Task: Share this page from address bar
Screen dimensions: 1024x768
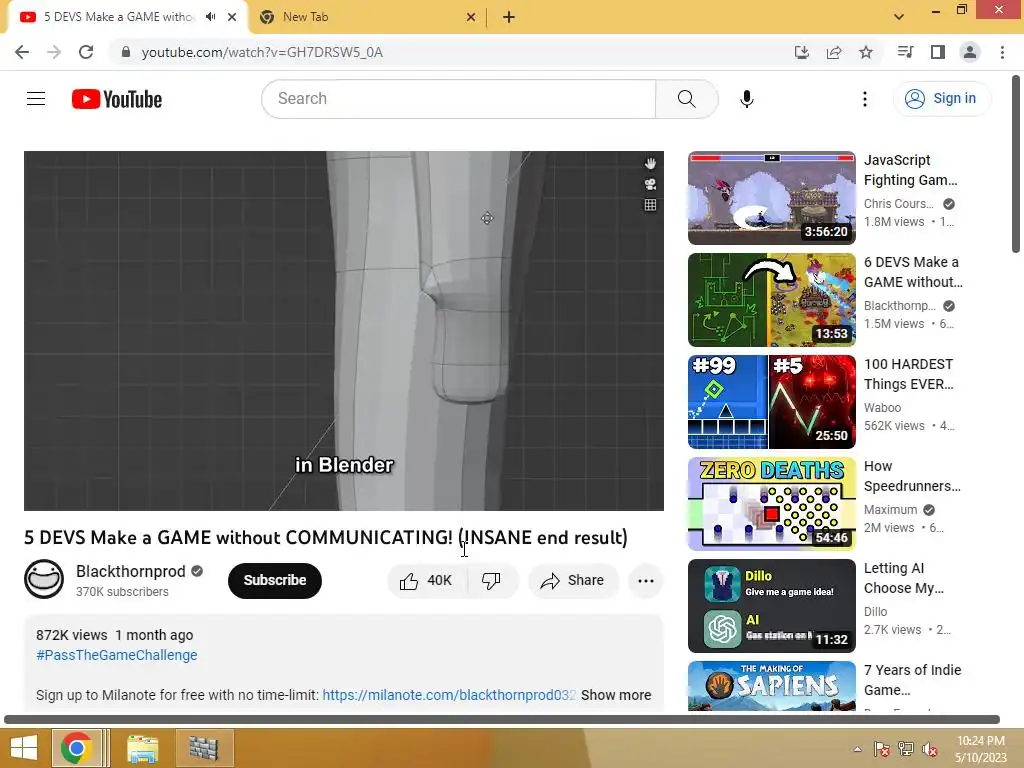Action: [x=834, y=52]
